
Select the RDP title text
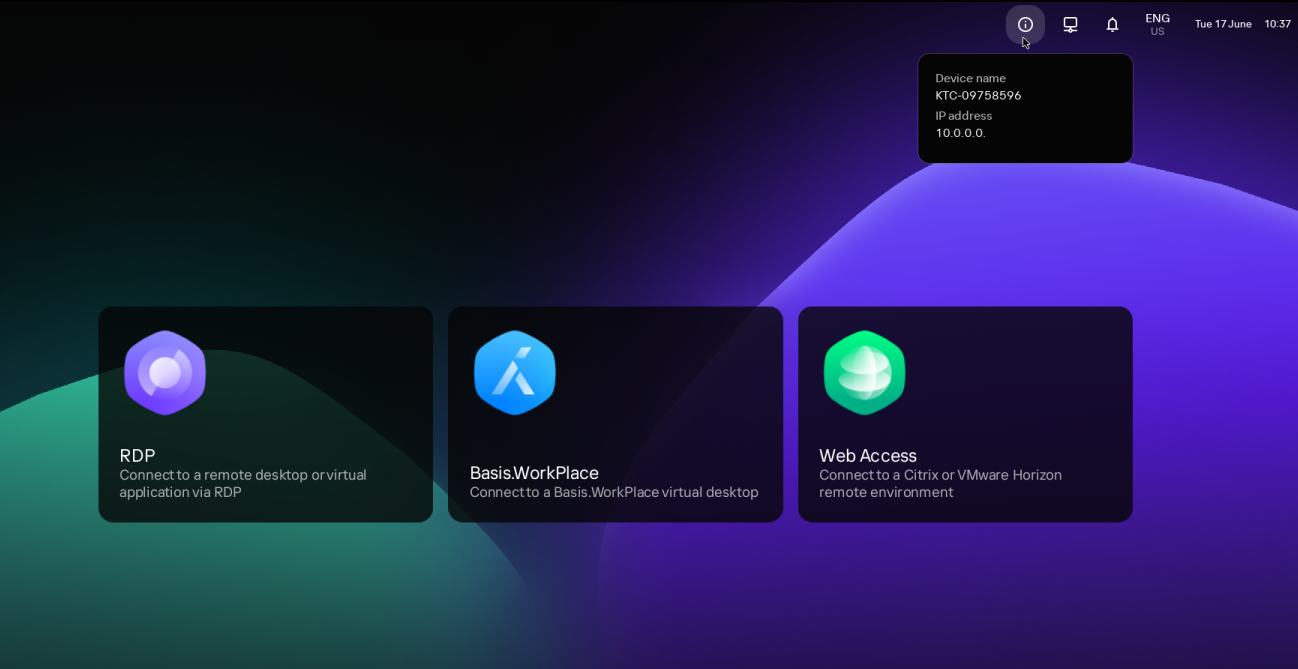point(137,456)
